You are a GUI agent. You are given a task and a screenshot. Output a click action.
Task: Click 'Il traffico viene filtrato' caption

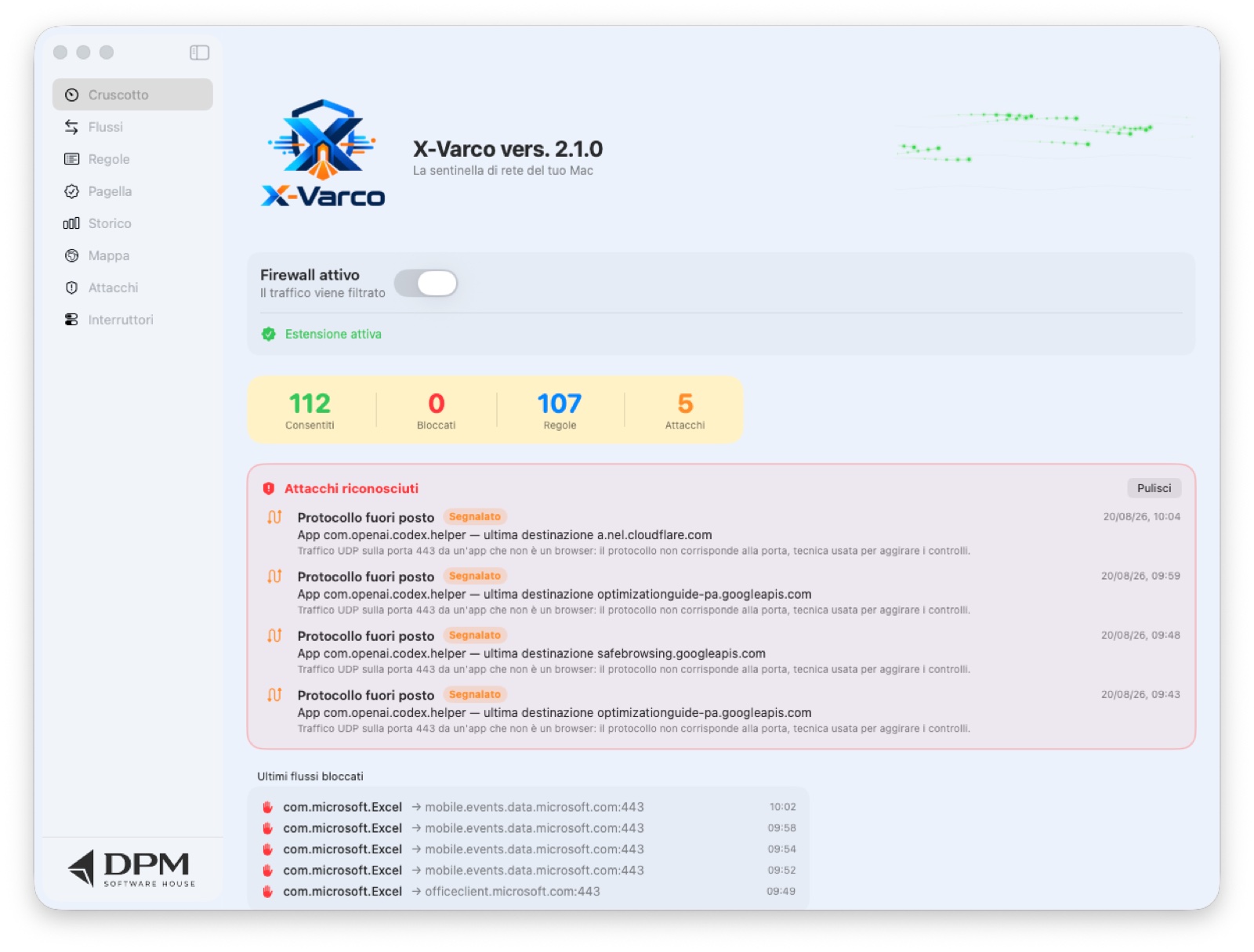(323, 293)
